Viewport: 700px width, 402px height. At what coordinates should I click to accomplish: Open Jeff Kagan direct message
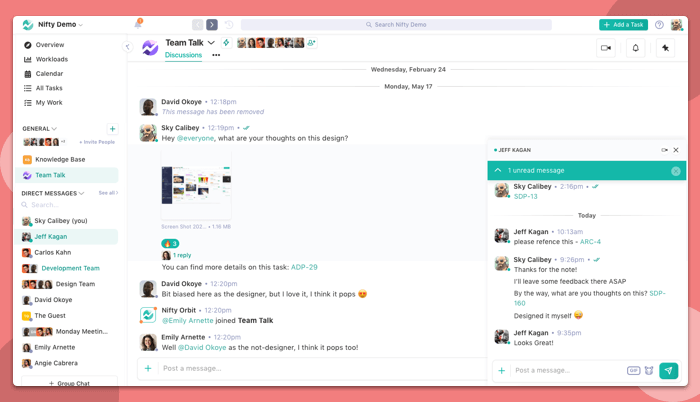pyautogui.click(x=67, y=237)
